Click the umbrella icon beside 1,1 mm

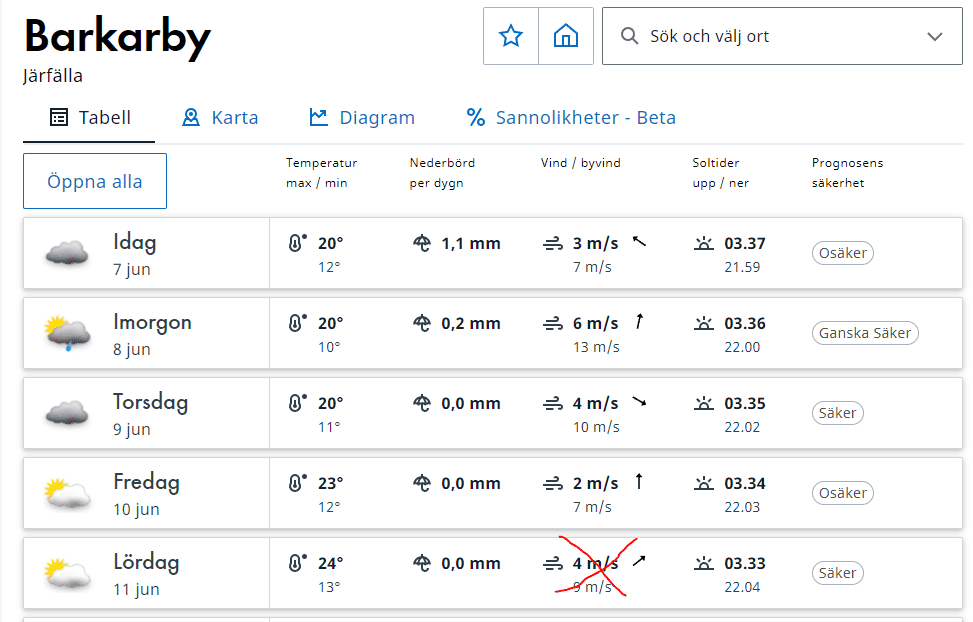coord(422,243)
